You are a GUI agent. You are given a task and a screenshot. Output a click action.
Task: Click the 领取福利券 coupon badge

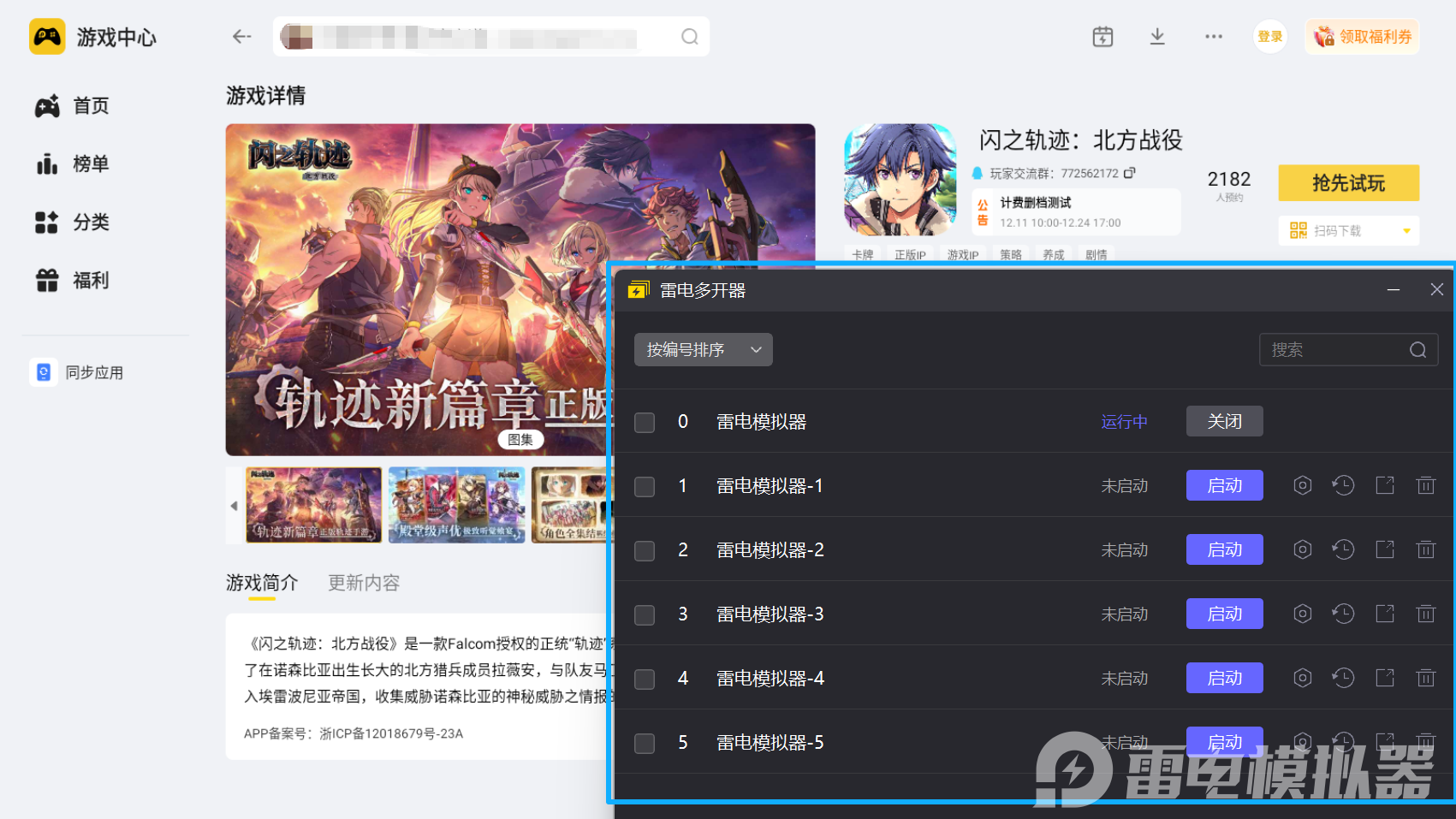click(1362, 36)
